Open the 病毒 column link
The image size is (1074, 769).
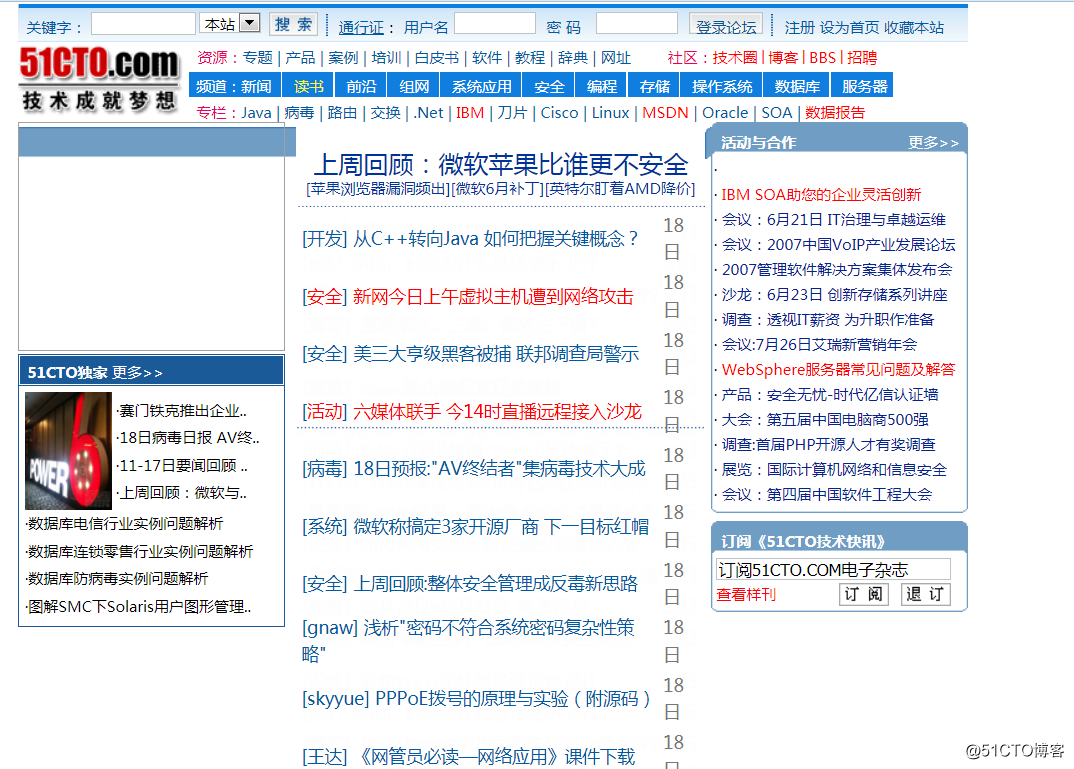pos(299,113)
